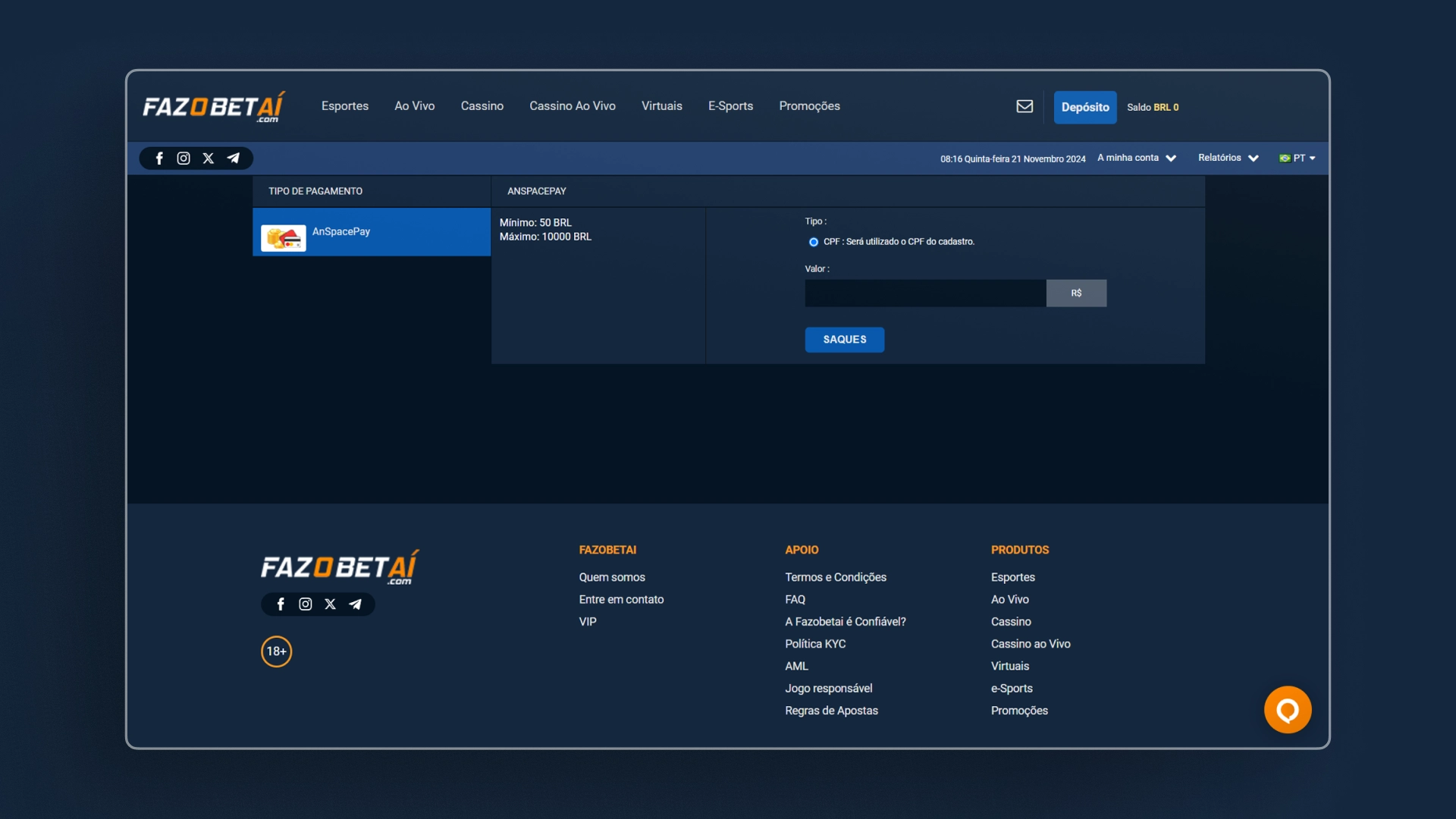The height and width of the screenshot is (819, 1456).
Task: Open the VIP footer link
Action: click(x=588, y=621)
